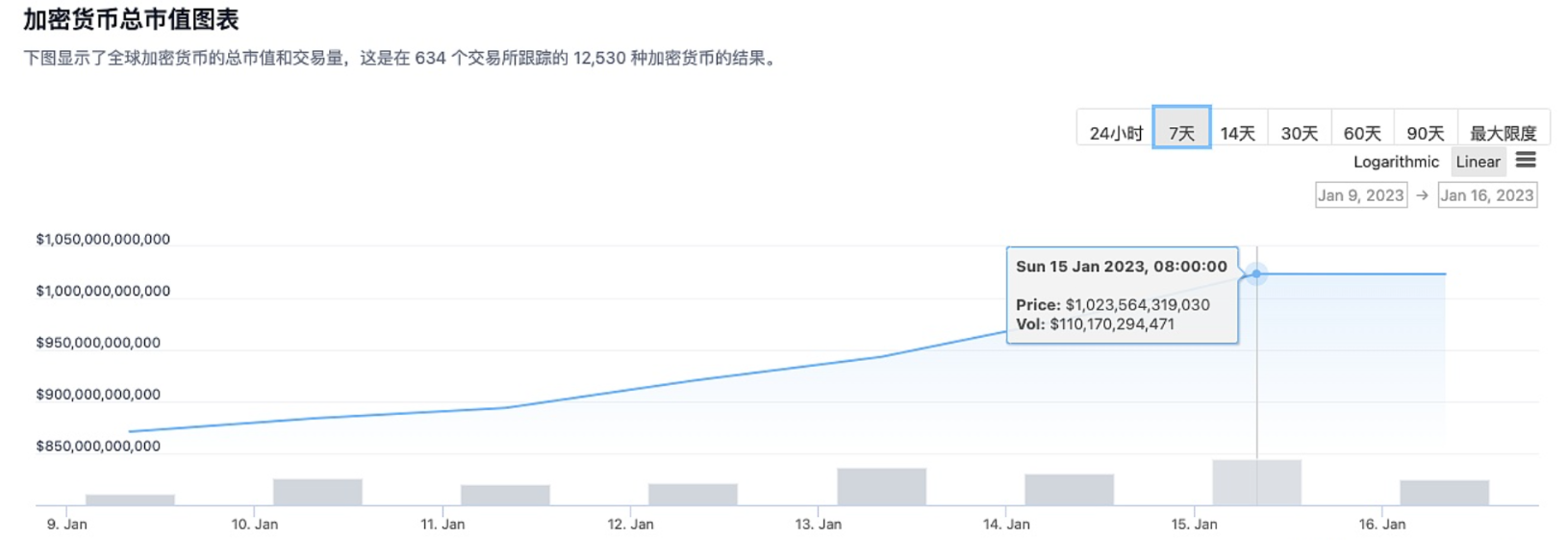The width and height of the screenshot is (1568, 540).
Task: Open the chart hamburger menu icon
Action: (1526, 160)
